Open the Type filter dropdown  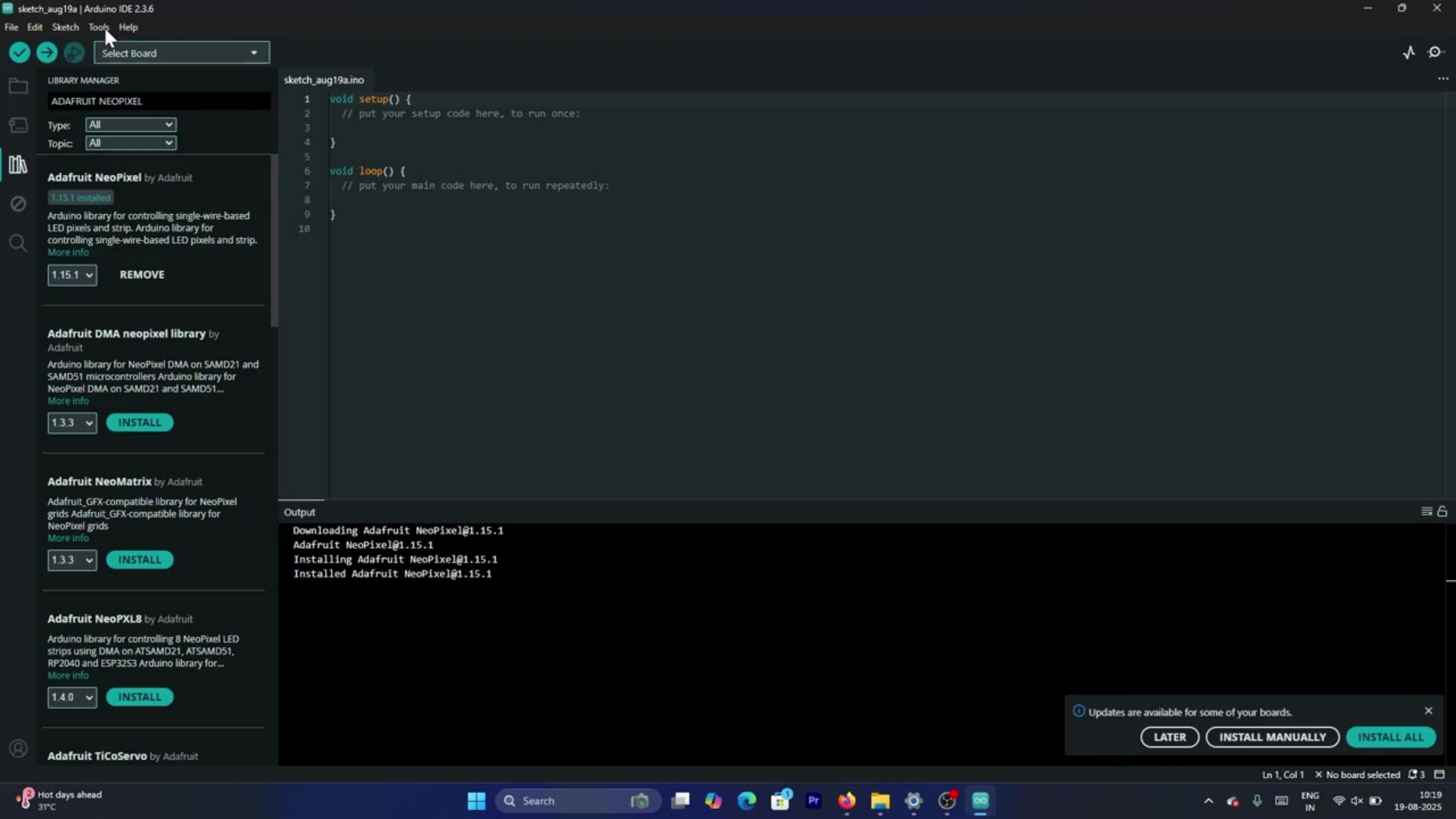pyautogui.click(x=131, y=125)
